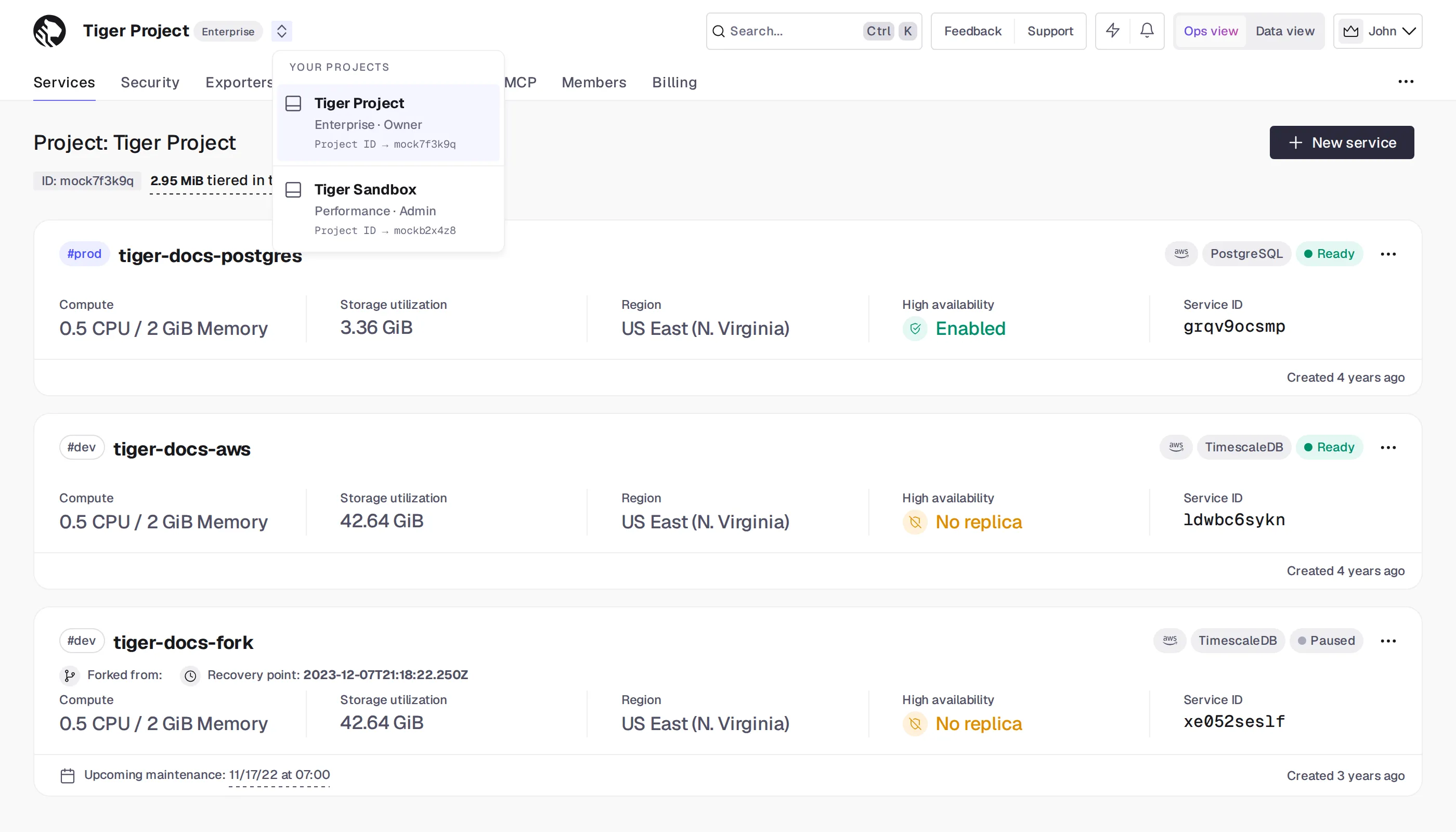Click the New service button
Screen dimensions: 1456x832
1341,142
